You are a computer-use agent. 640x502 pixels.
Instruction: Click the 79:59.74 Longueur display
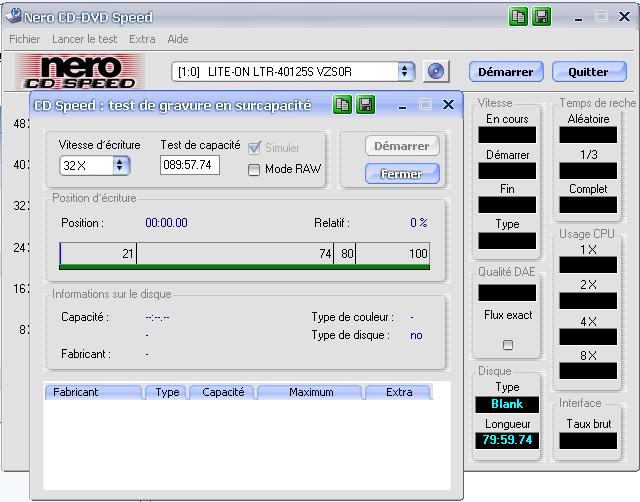(x=507, y=440)
